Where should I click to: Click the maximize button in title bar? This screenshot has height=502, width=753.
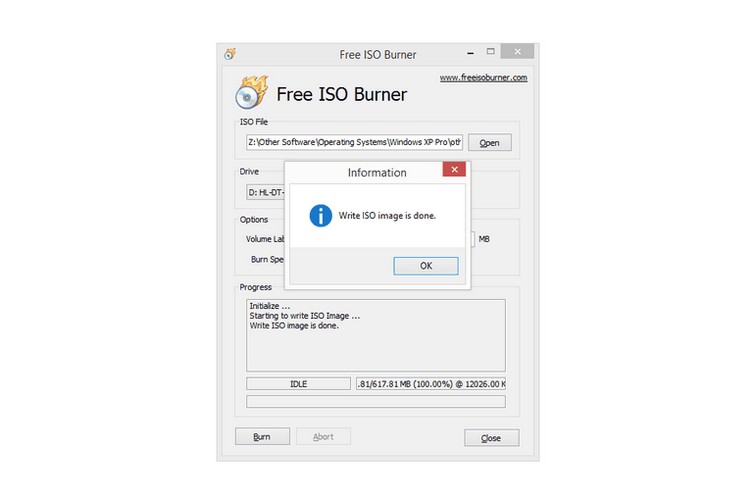click(x=488, y=53)
